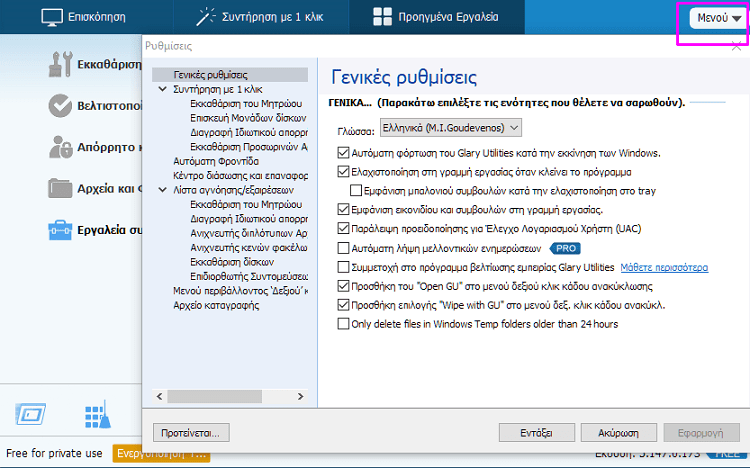
Task: Click the Ακύρωση button
Action: point(618,433)
